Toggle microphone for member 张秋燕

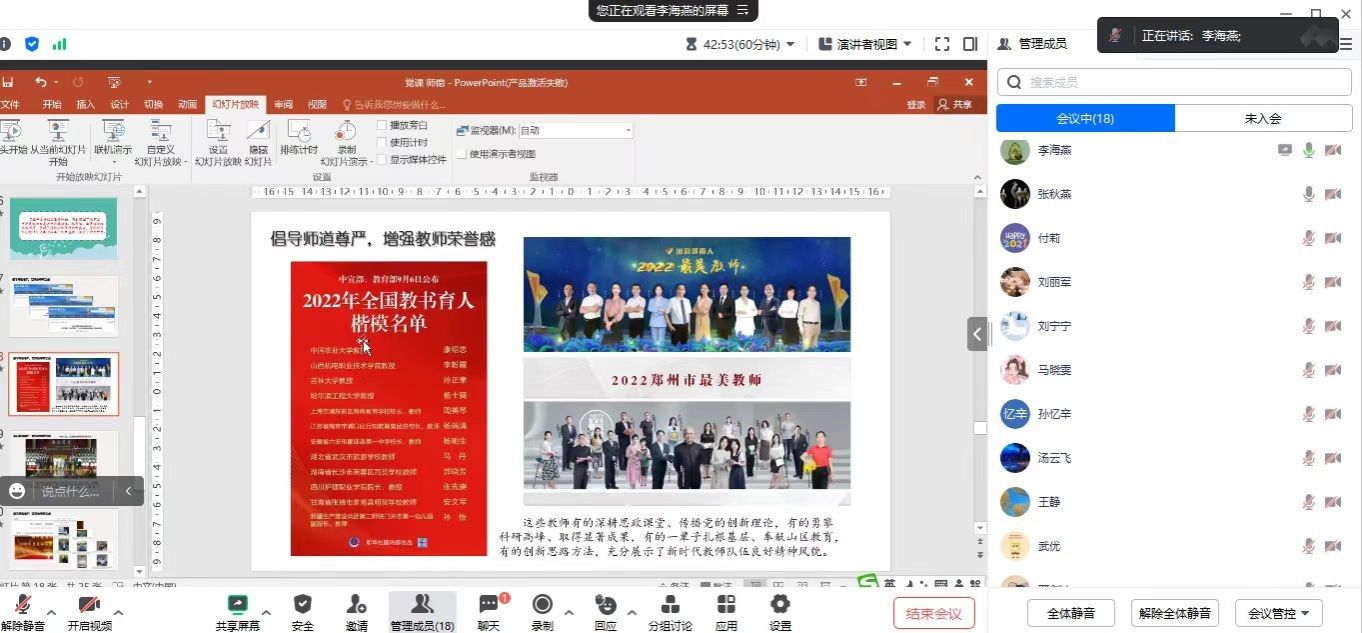1308,194
